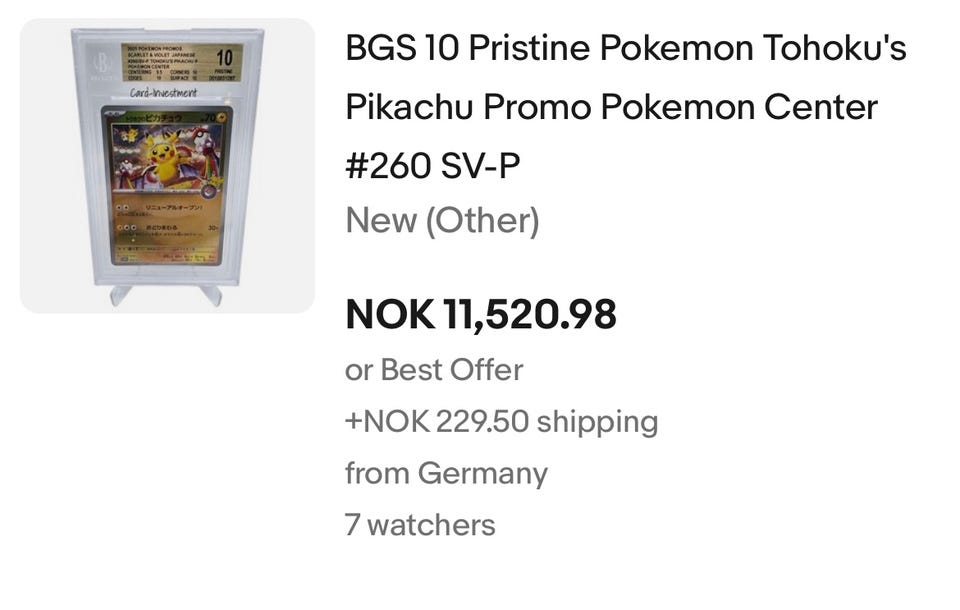Click the left foot of the clear stand
960x610 pixels.
[x=121, y=294]
